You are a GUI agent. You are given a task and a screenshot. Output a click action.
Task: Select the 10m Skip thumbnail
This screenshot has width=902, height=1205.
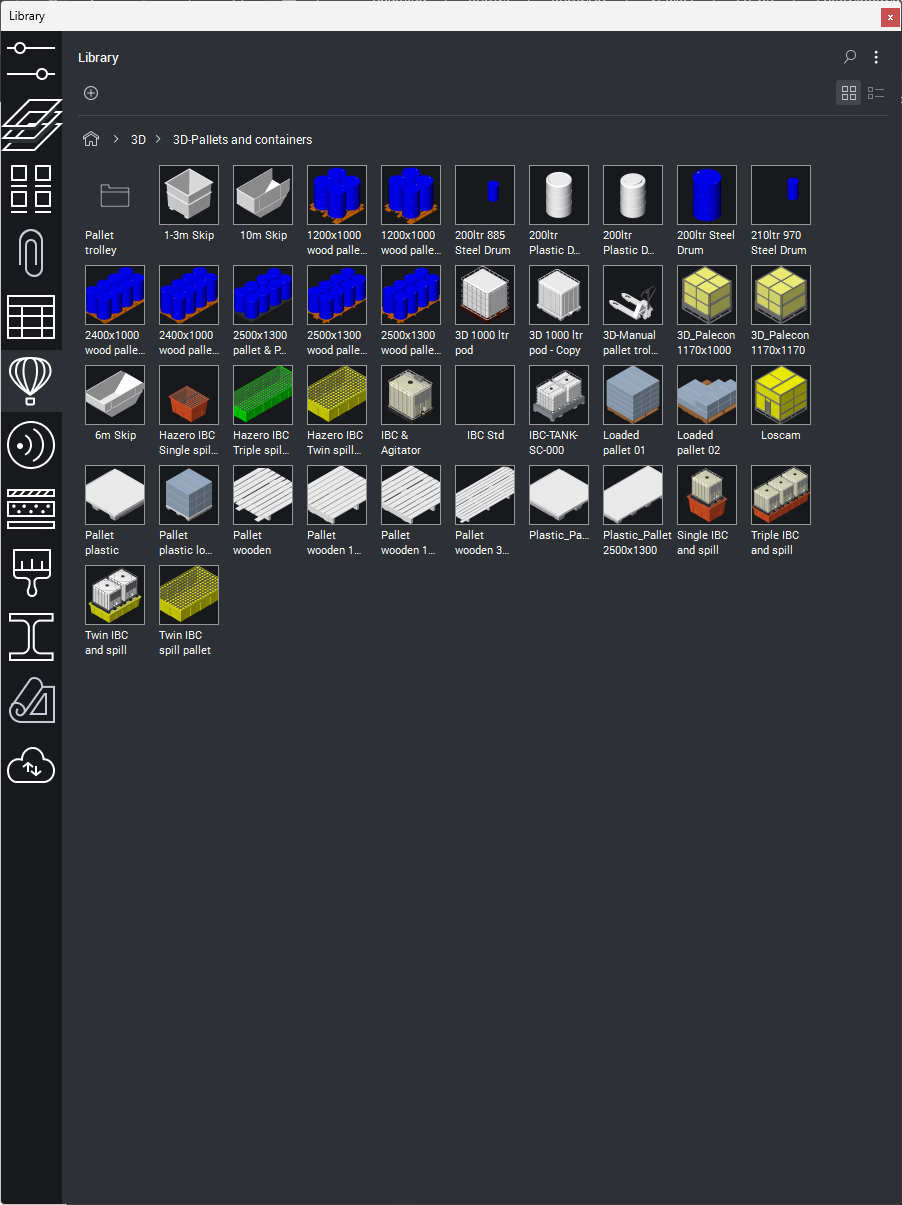[x=263, y=195]
